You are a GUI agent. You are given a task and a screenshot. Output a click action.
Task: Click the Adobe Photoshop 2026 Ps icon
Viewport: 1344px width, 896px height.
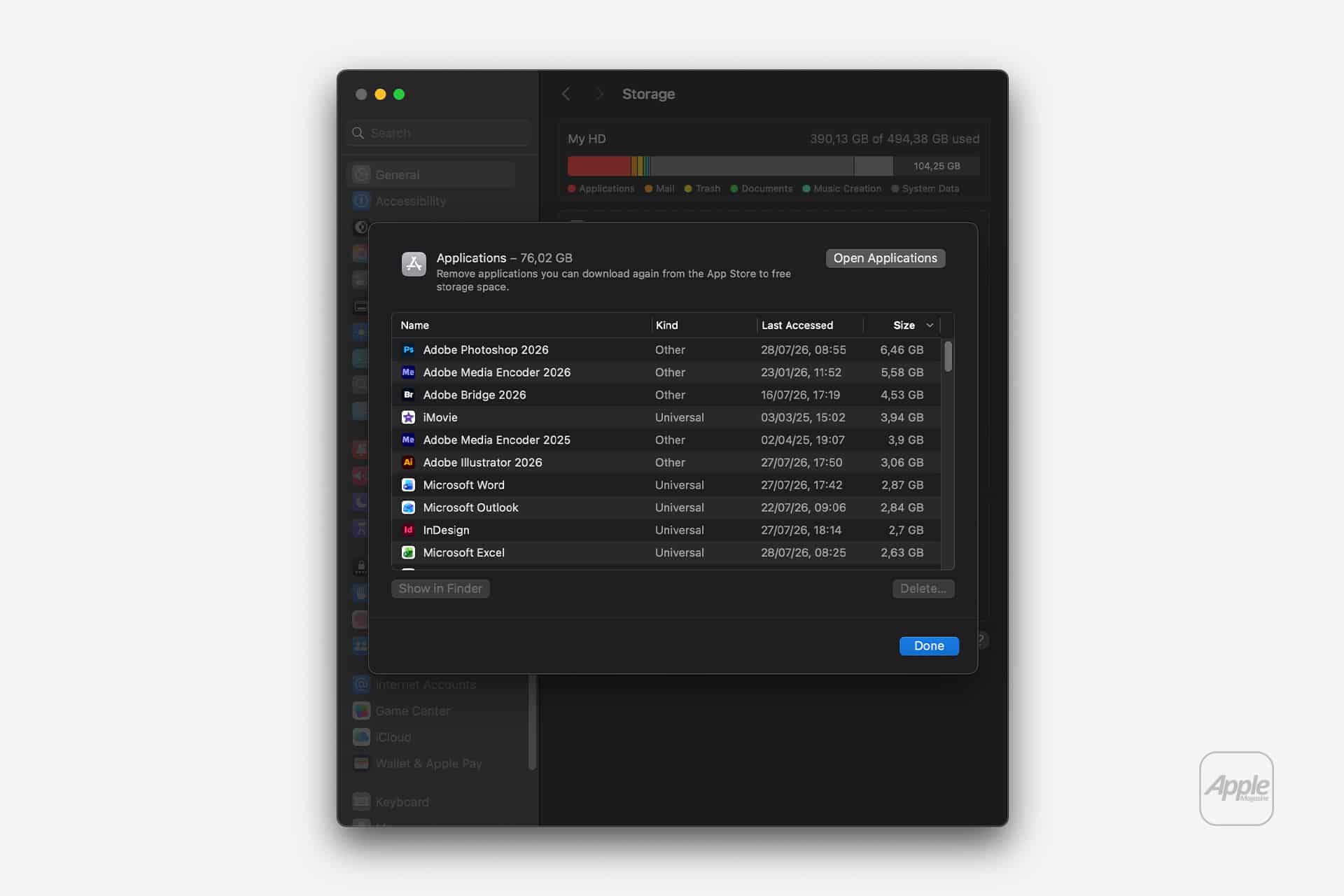[x=408, y=349]
